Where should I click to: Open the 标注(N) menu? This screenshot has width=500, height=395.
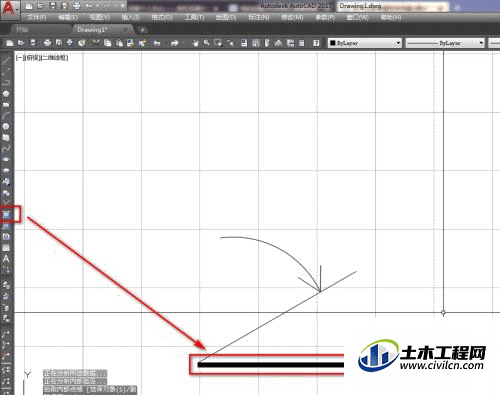[259, 17]
